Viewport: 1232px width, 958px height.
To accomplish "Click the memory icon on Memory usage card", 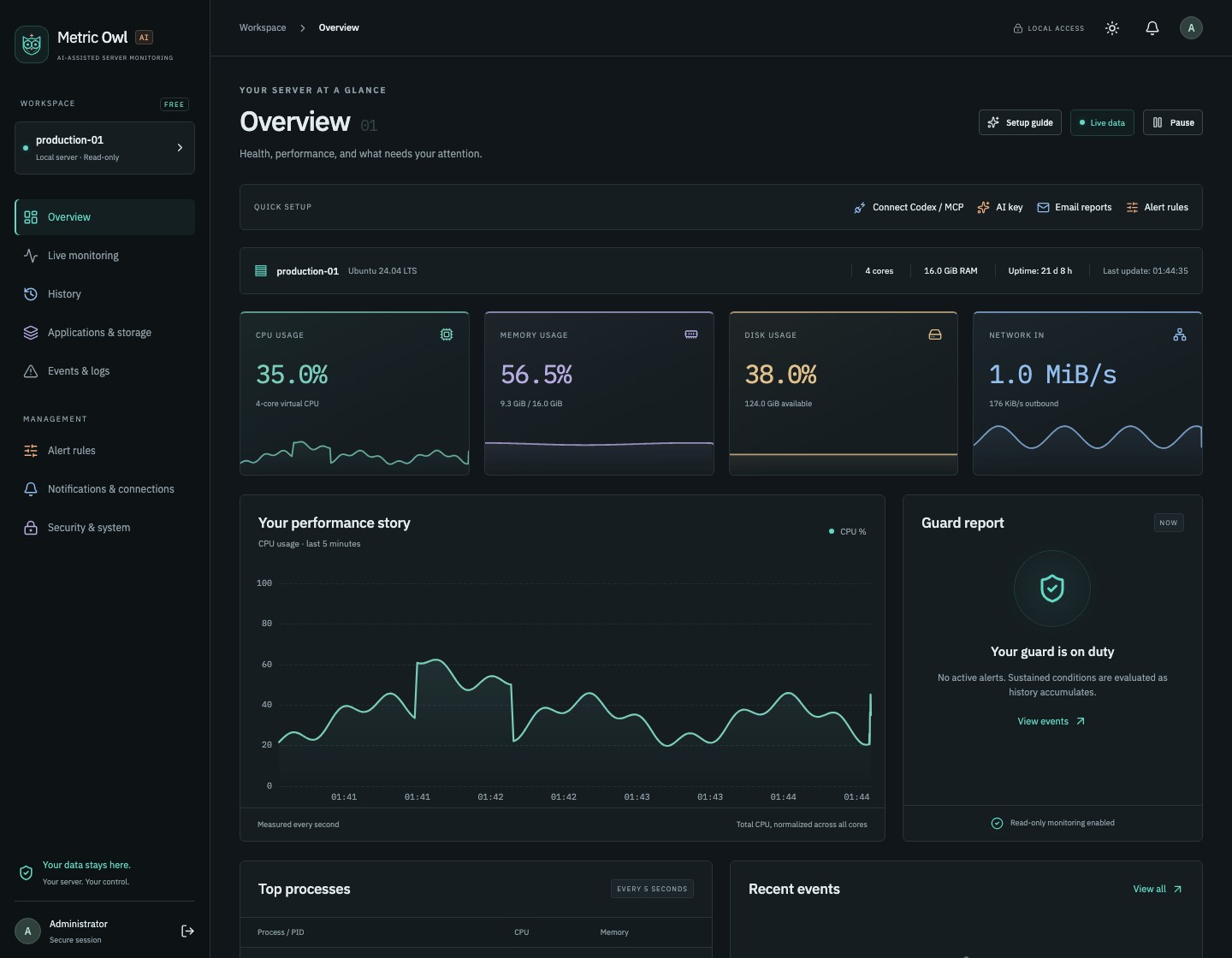I will [x=691, y=334].
